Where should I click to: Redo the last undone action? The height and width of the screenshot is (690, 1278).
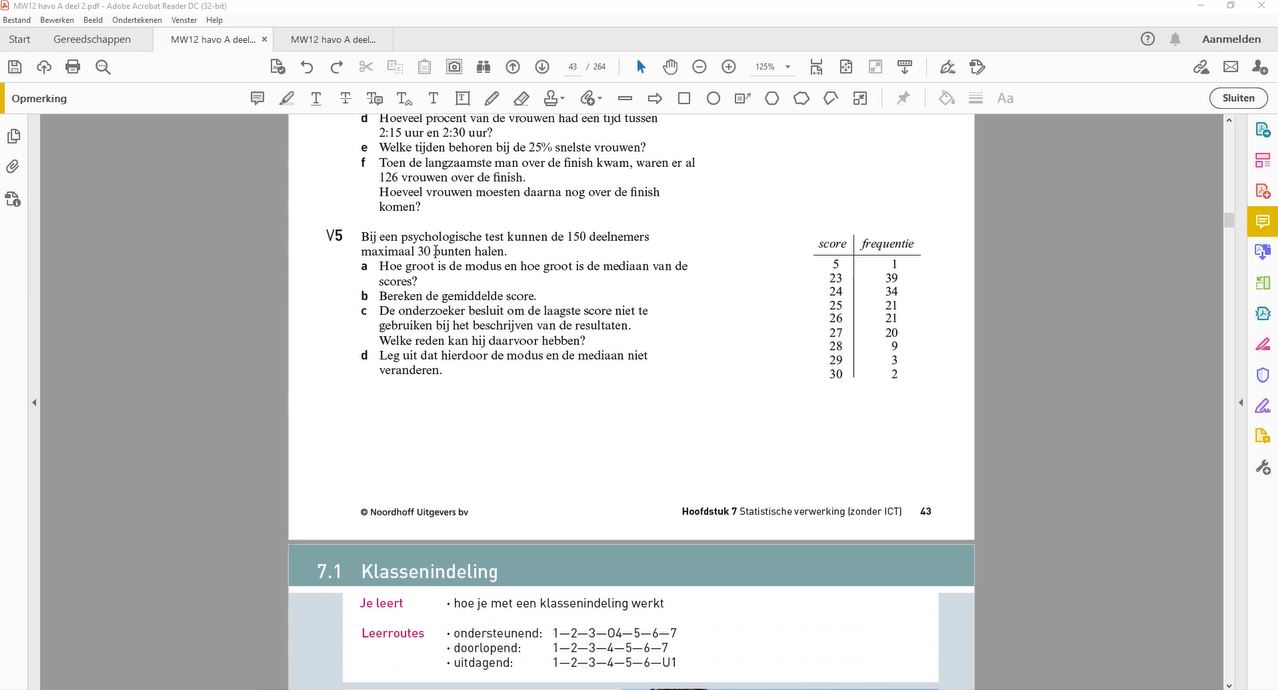pyautogui.click(x=336, y=67)
